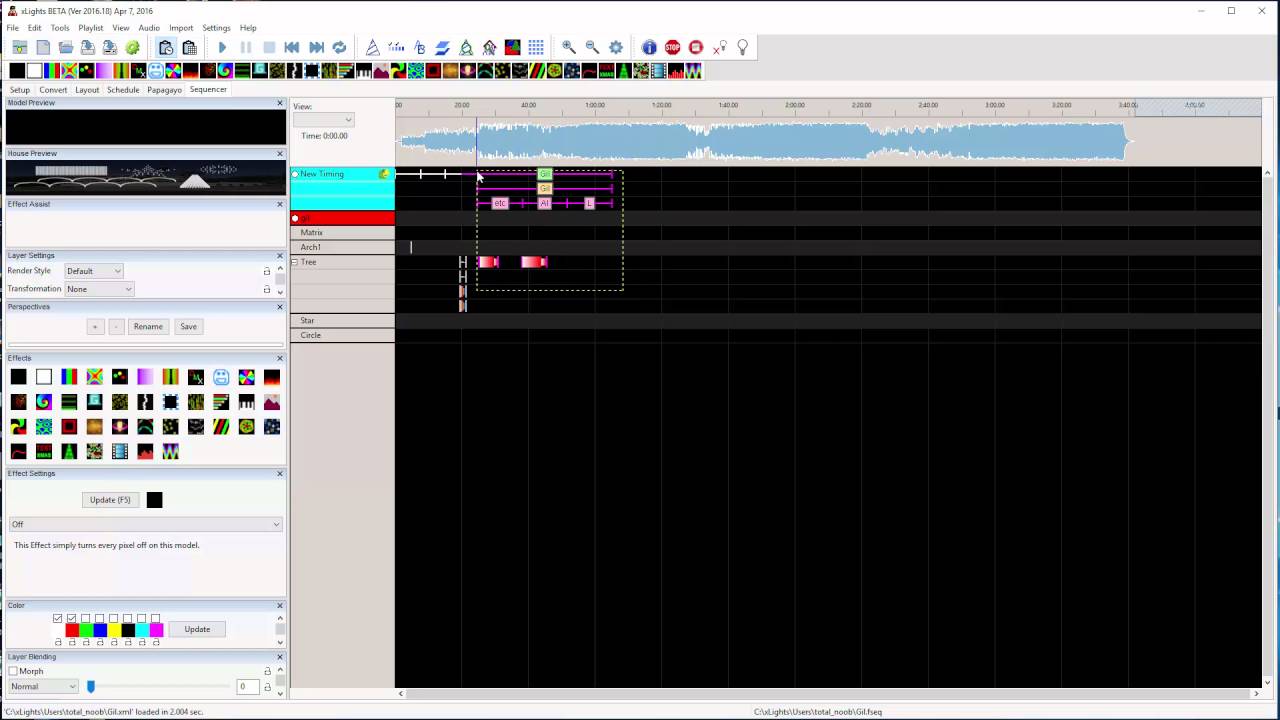Click the Pause button in the toolbar

(x=245, y=47)
